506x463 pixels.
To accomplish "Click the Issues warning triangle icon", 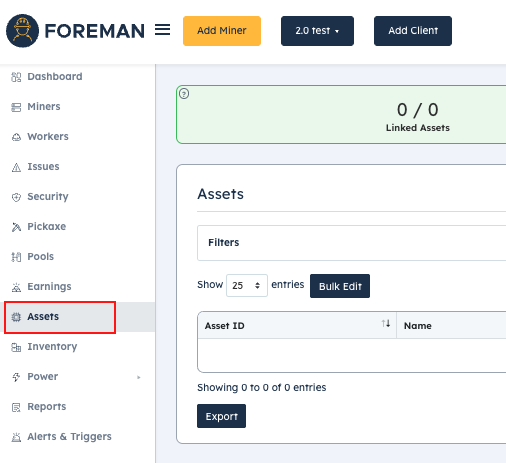I will (x=16, y=167).
